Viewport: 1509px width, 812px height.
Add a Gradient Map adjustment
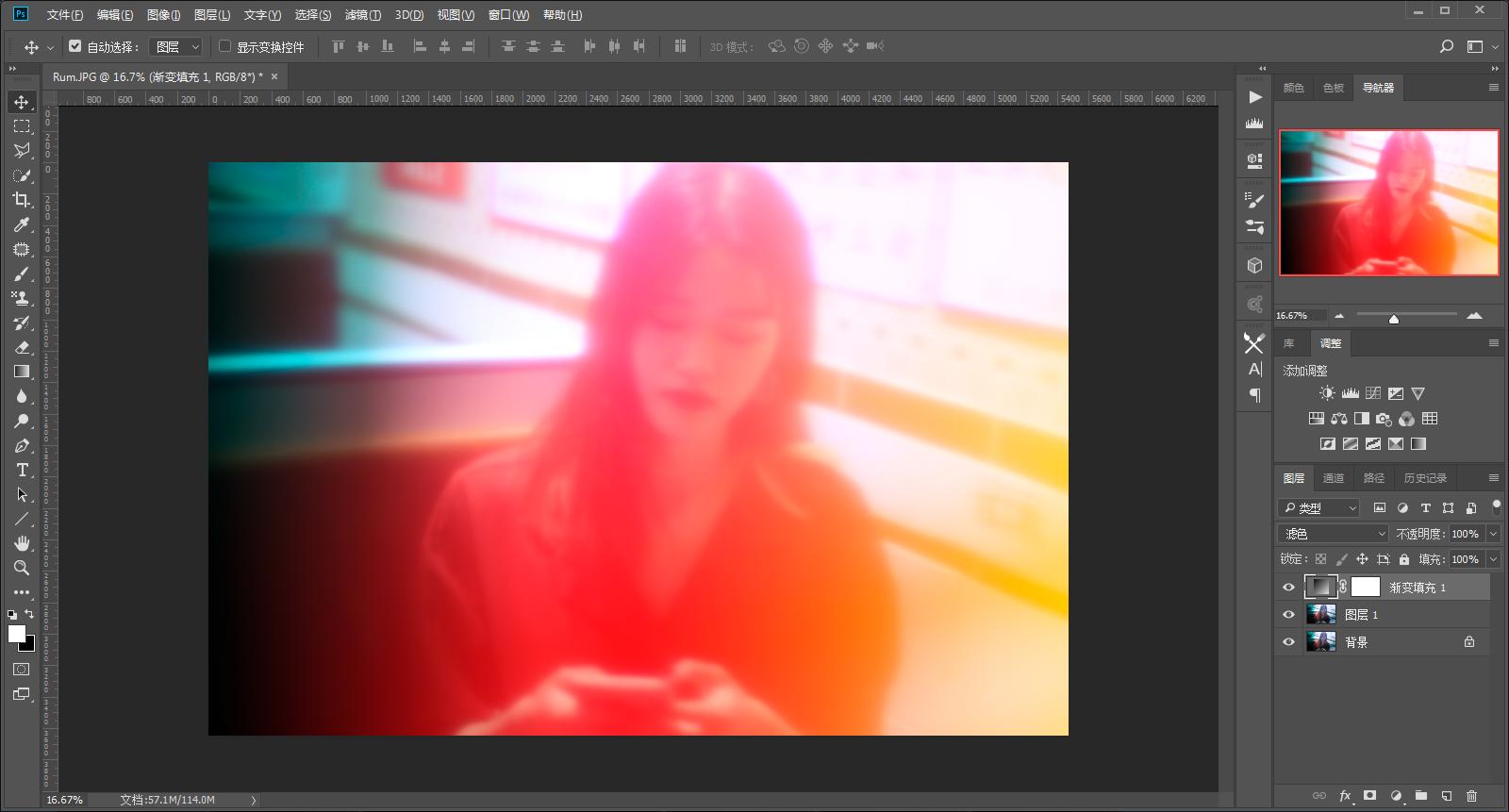[x=1418, y=444]
